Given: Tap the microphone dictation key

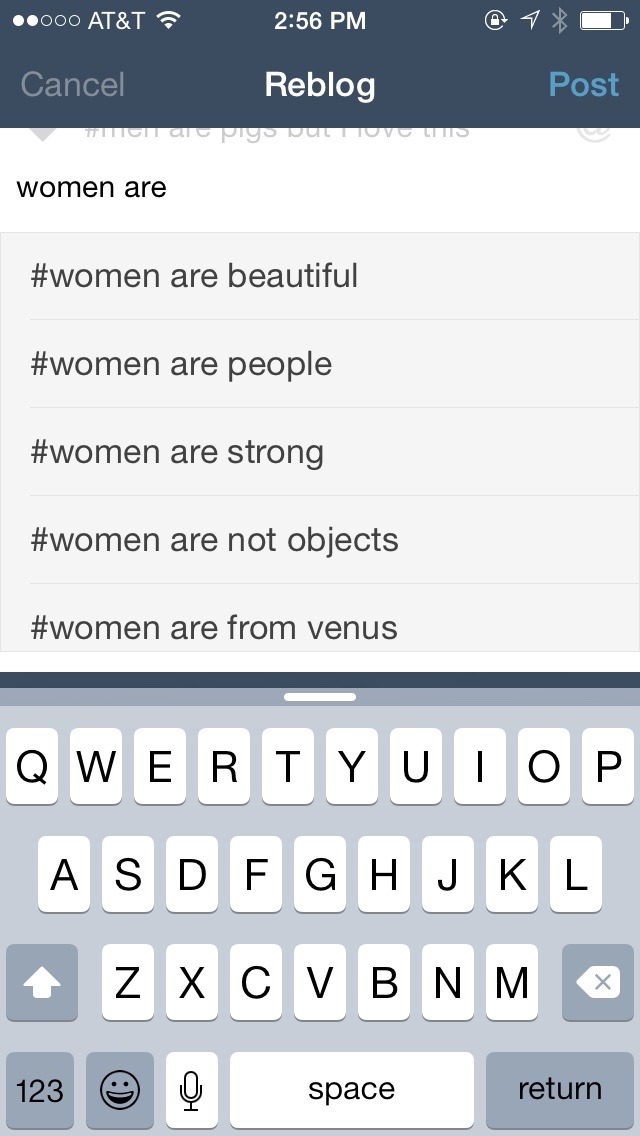Looking at the screenshot, I should click(191, 1090).
